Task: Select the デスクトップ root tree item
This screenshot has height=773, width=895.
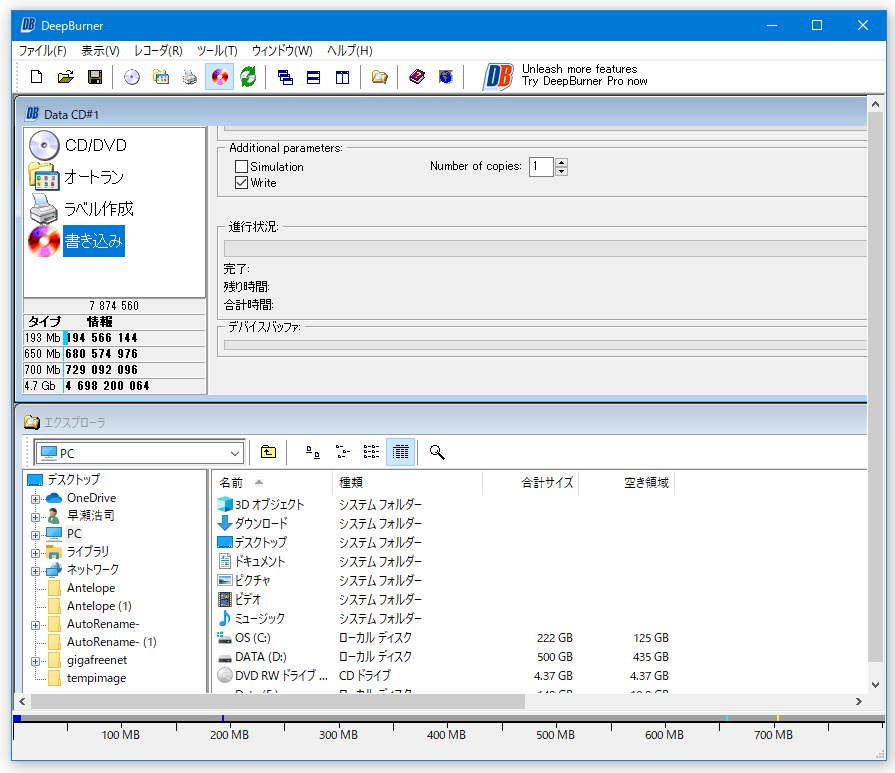Action: (x=74, y=480)
